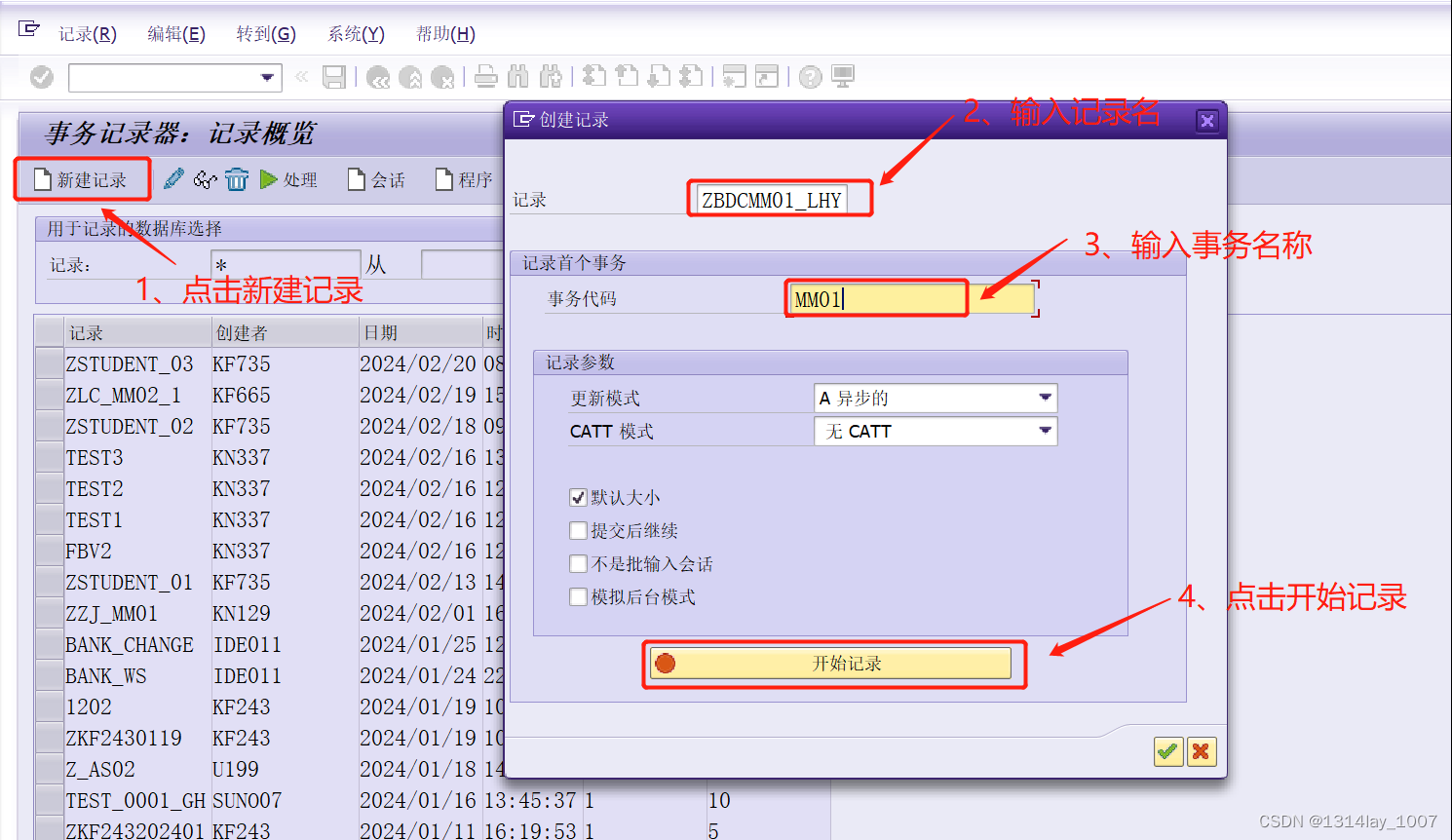This screenshot has height=840, width=1452.
Task: Click the Create New Session icon
Action: (x=734, y=77)
